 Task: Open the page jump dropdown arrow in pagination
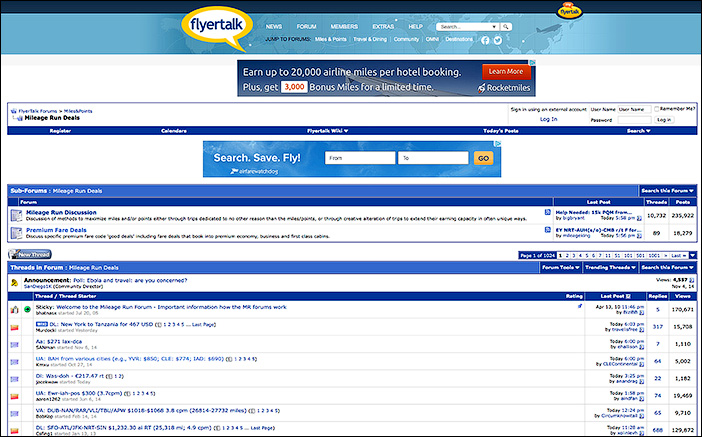[693, 255]
